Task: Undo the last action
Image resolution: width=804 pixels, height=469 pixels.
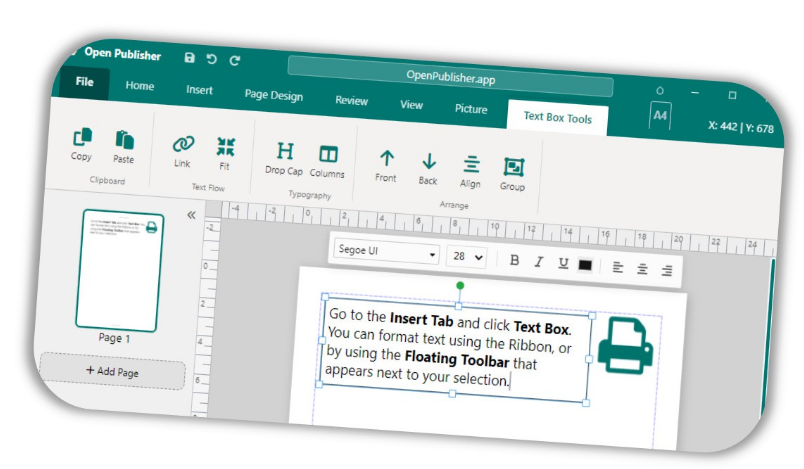Action: pyautogui.click(x=211, y=59)
